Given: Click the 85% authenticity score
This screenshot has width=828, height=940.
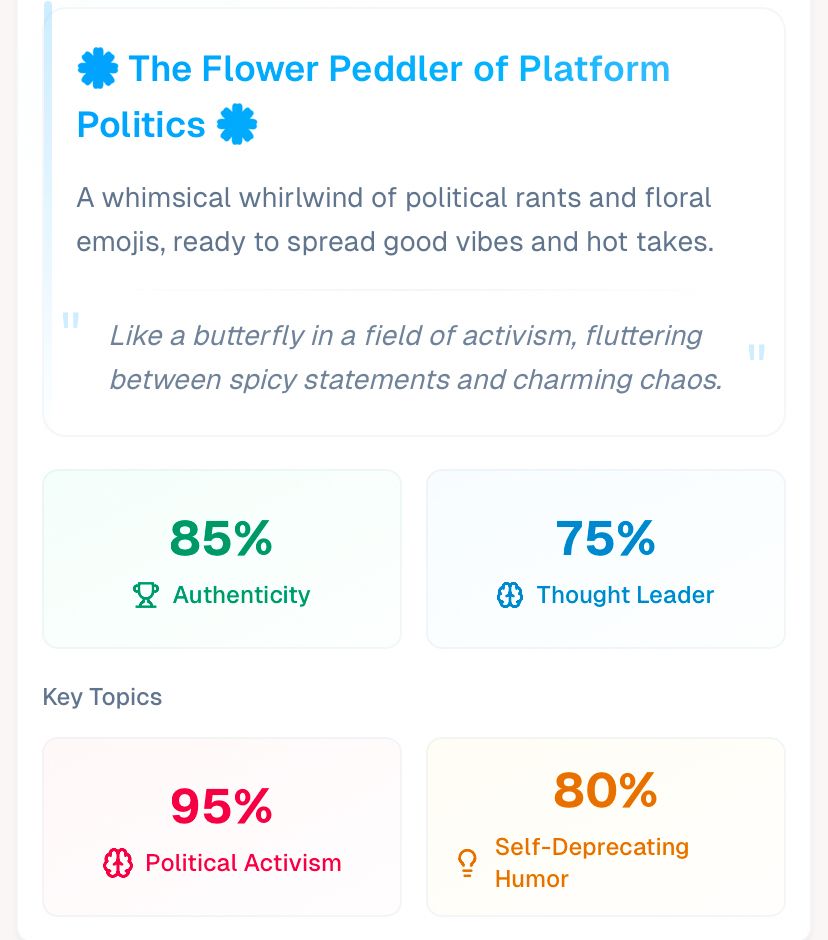Looking at the screenshot, I should tap(221, 538).
